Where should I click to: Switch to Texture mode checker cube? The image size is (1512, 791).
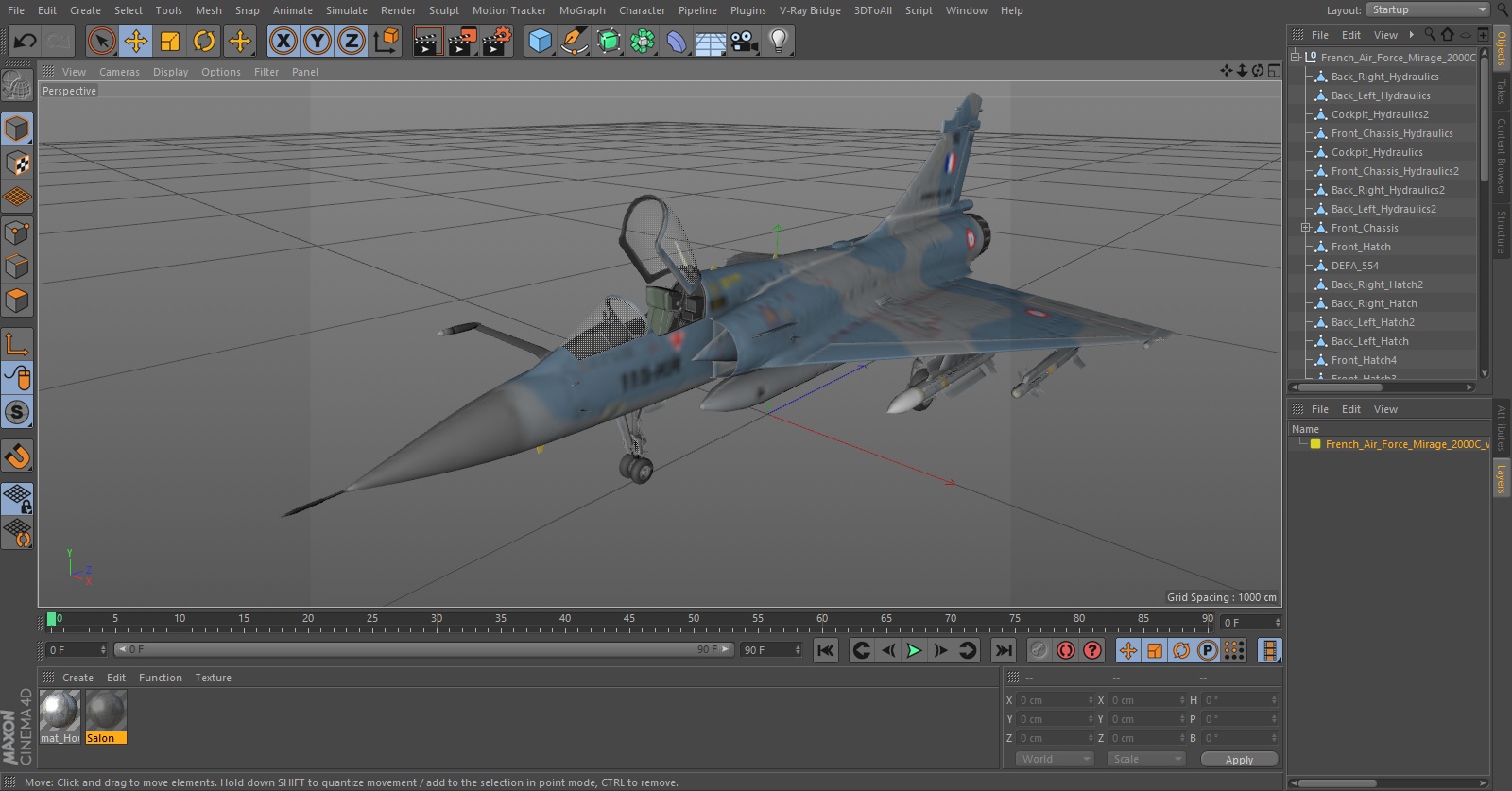coord(17,163)
